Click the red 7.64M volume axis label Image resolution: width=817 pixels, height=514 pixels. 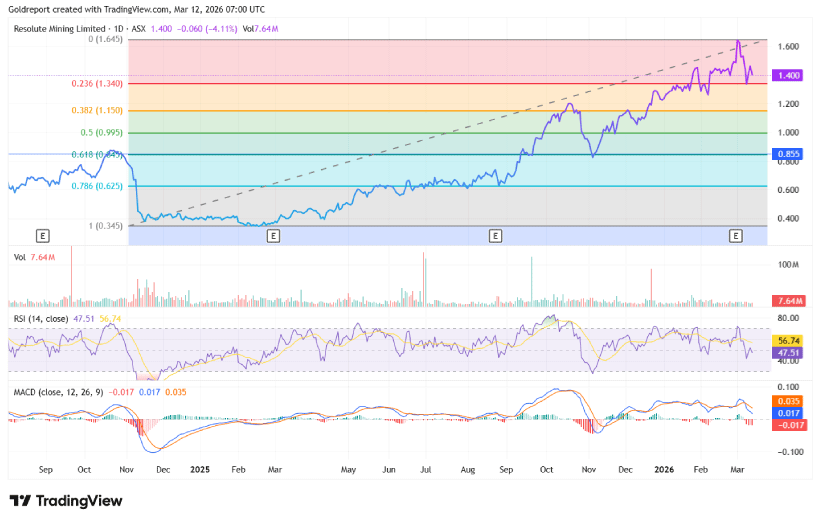[790, 301]
